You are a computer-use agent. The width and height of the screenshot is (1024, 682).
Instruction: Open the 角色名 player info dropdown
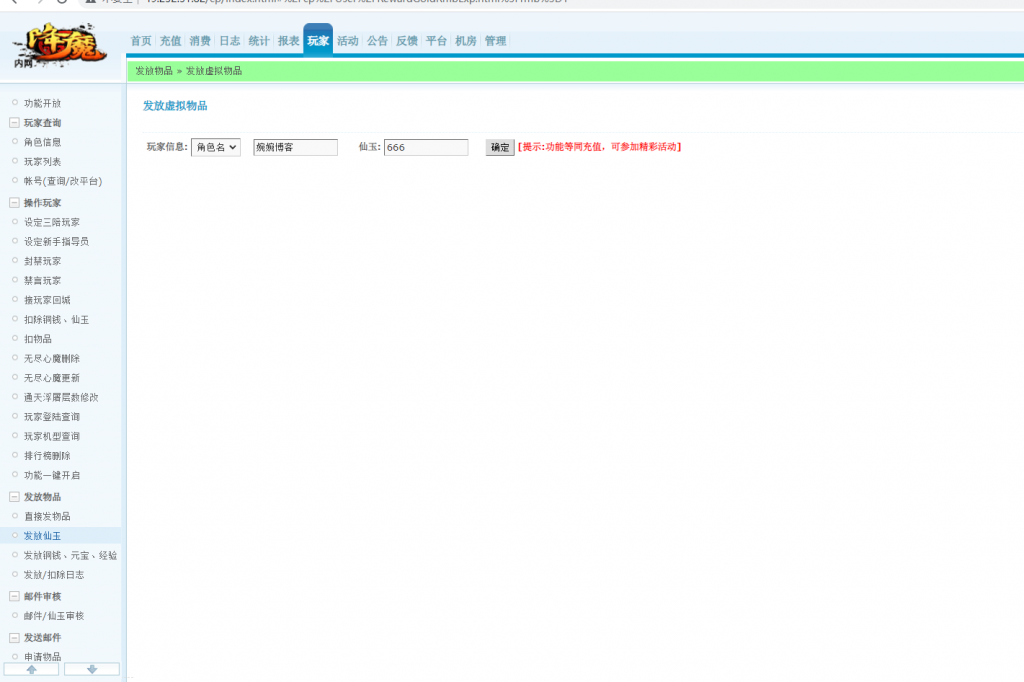tap(216, 147)
